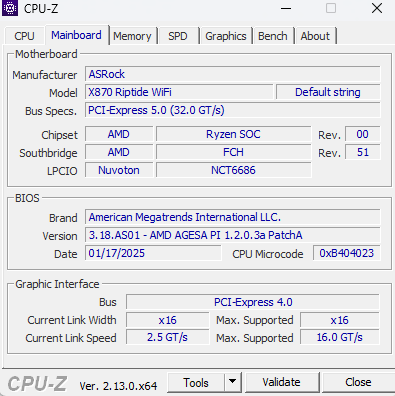Click the CPU-Z app icon in title bar
The height and width of the screenshot is (396, 395).
(x=9, y=8)
